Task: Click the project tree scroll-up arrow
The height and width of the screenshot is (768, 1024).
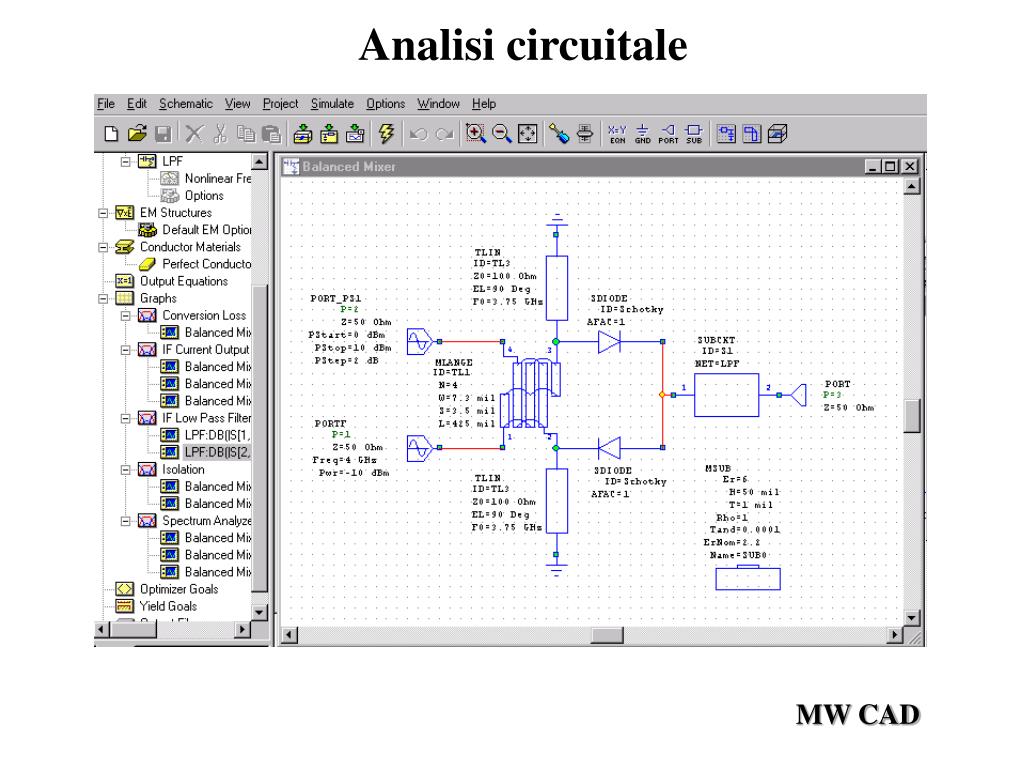Action: pos(259,161)
